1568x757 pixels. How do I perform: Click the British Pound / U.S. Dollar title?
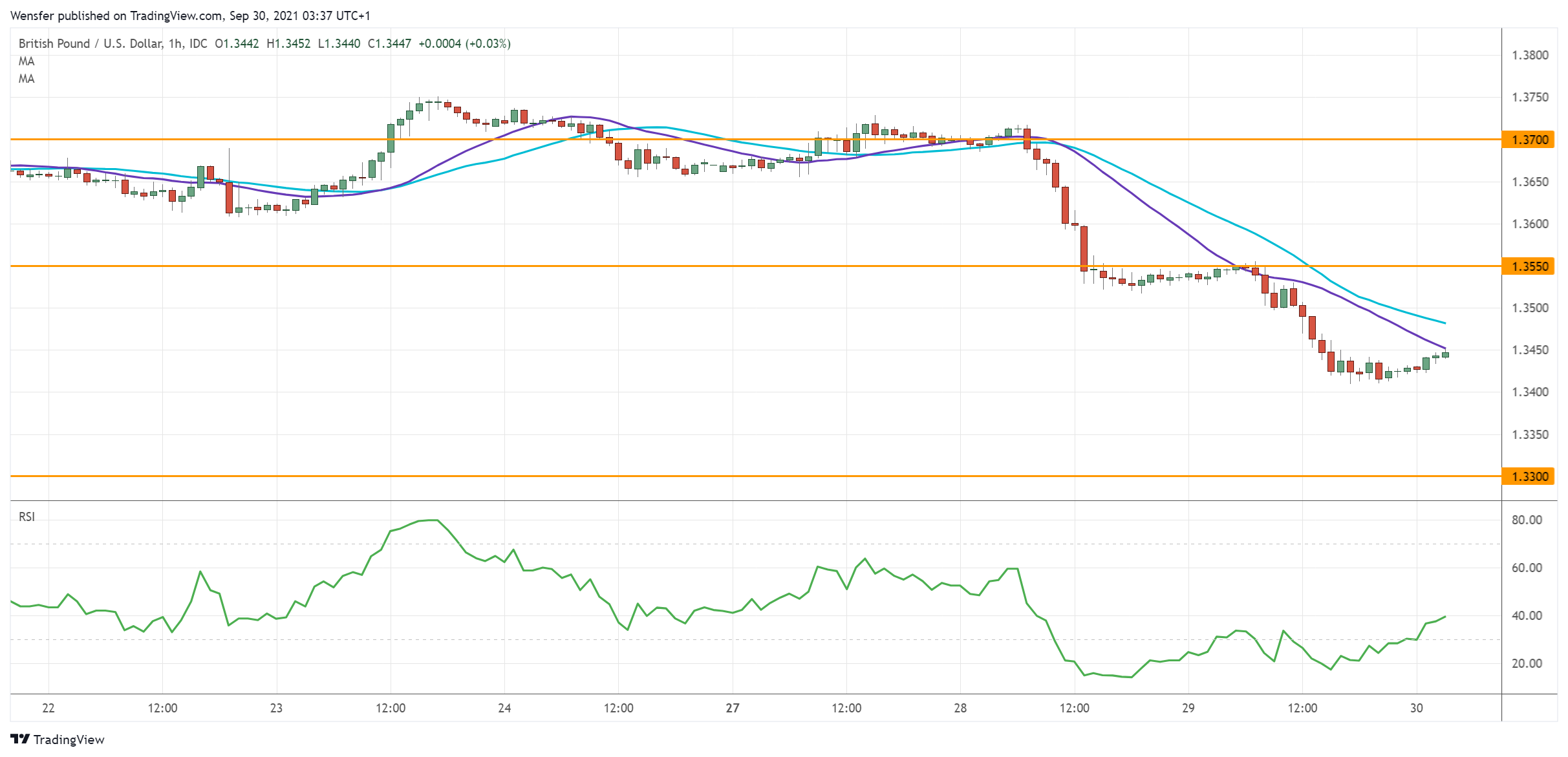click(x=91, y=43)
